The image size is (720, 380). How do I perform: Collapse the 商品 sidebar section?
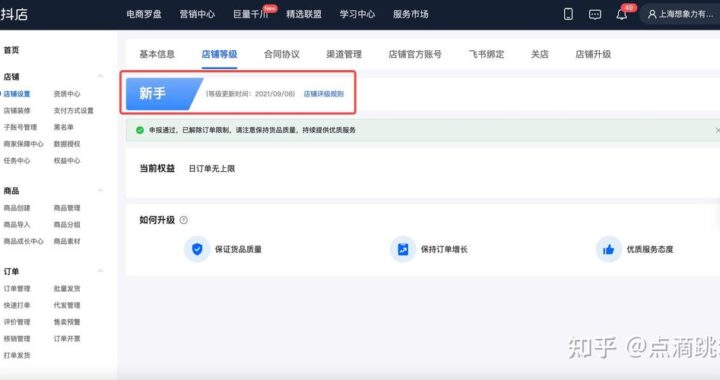pos(100,190)
